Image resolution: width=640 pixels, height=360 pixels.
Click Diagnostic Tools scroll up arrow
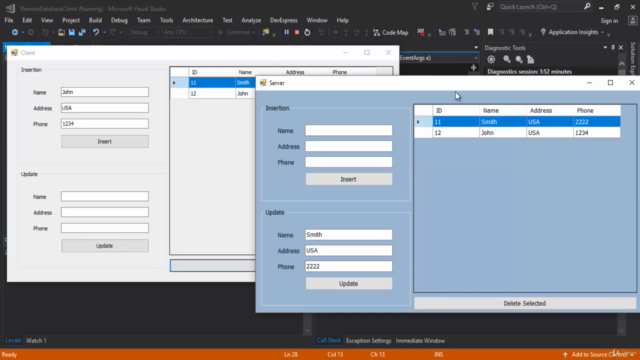coord(622,64)
